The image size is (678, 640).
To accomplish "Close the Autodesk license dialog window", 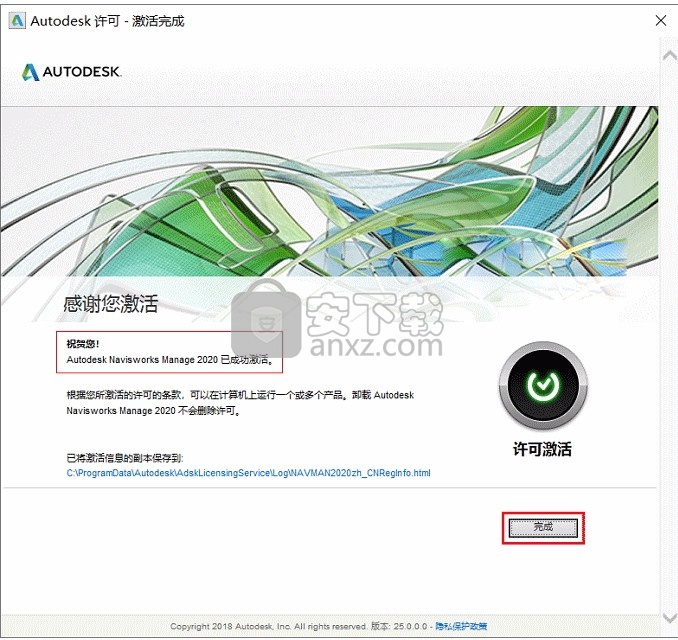I will click(660, 20).
